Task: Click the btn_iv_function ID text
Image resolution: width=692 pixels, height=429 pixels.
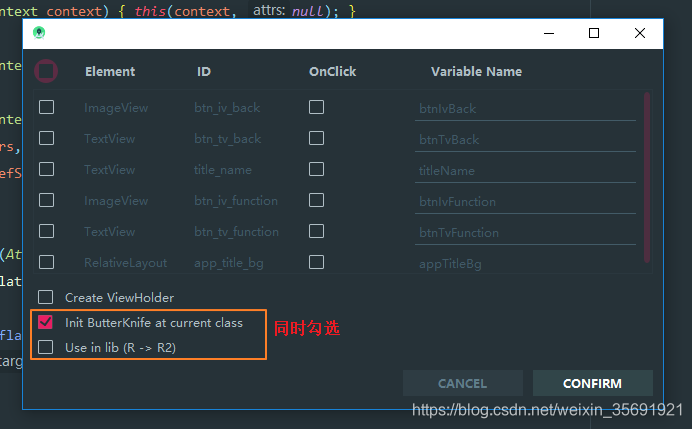Action: point(236,201)
